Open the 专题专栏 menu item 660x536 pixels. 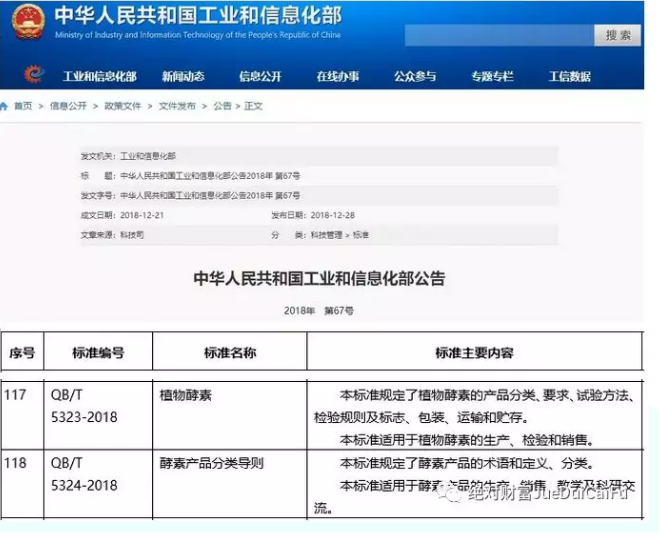click(492, 76)
